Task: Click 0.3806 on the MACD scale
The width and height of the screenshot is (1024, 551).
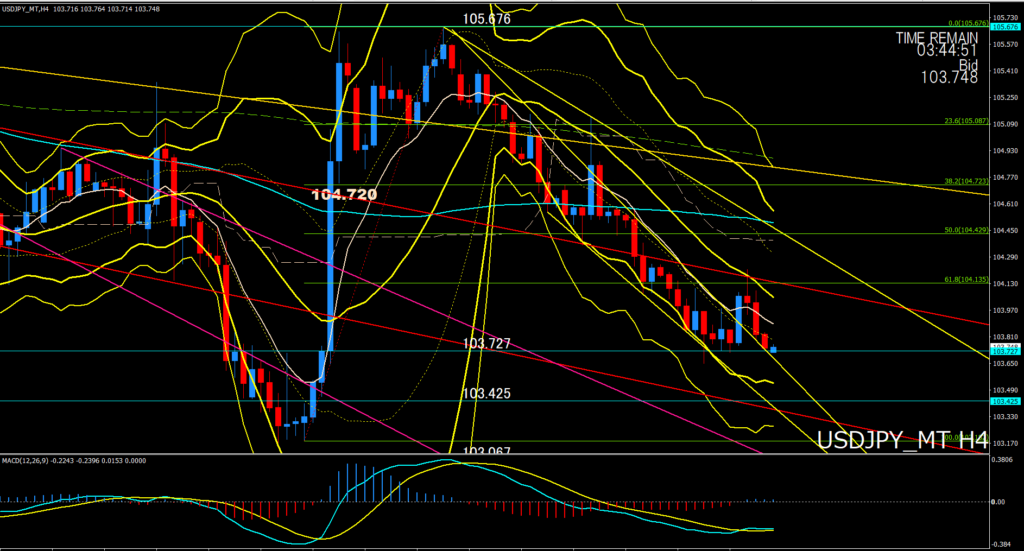Action: [1002, 460]
